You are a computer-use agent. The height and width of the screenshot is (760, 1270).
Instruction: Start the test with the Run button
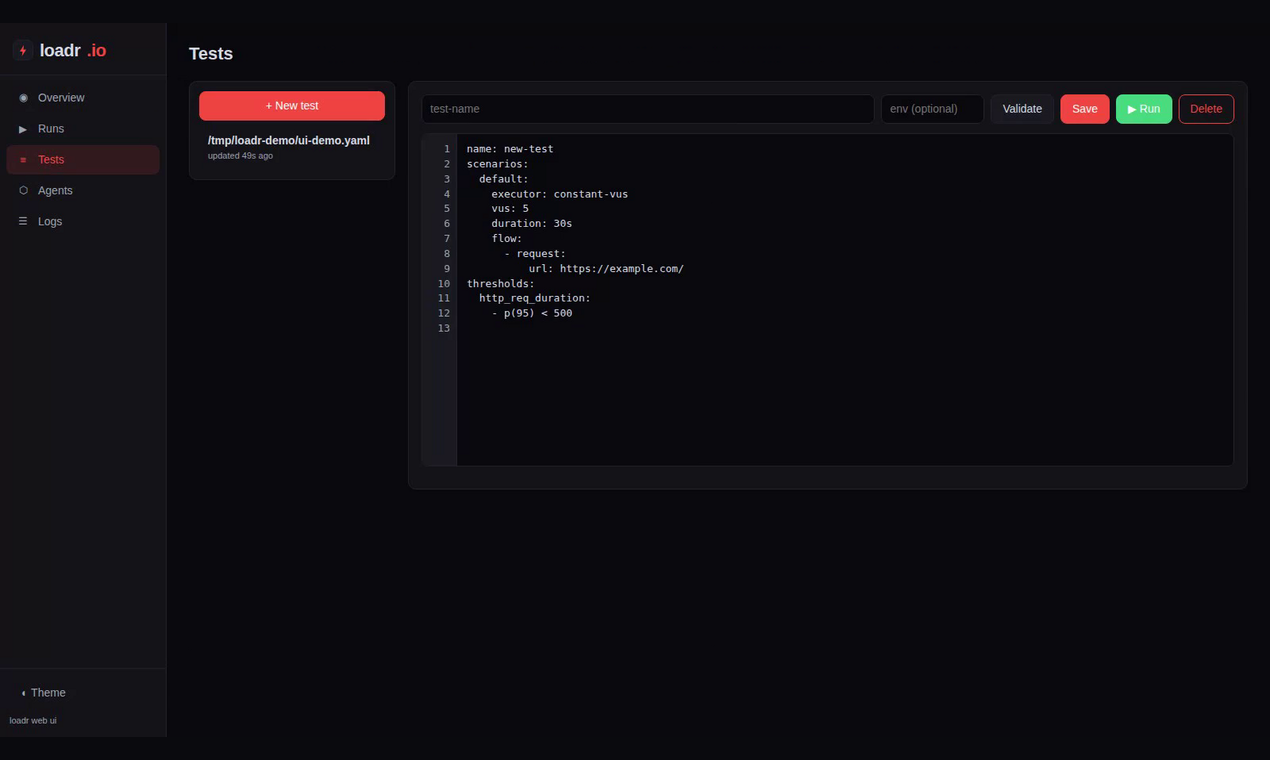point(1144,109)
